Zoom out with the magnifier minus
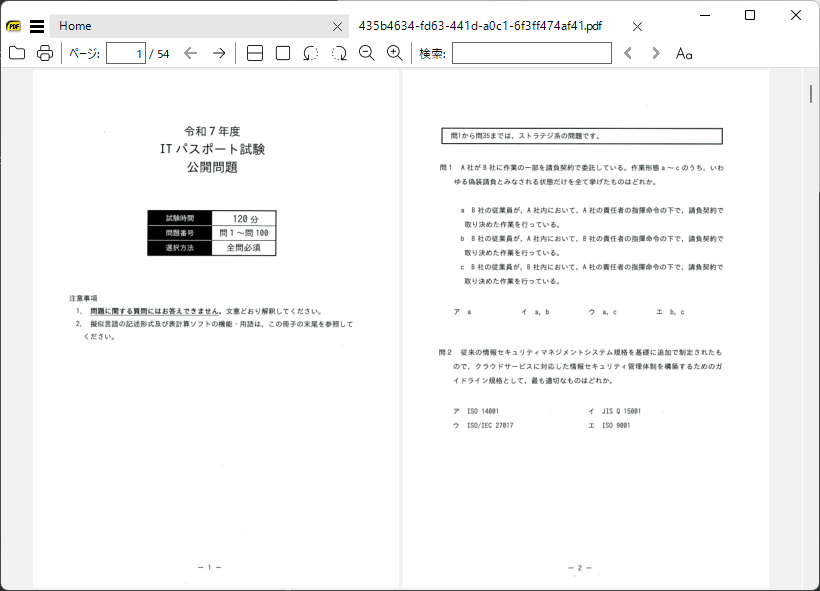This screenshot has width=820, height=591. tap(367, 53)
